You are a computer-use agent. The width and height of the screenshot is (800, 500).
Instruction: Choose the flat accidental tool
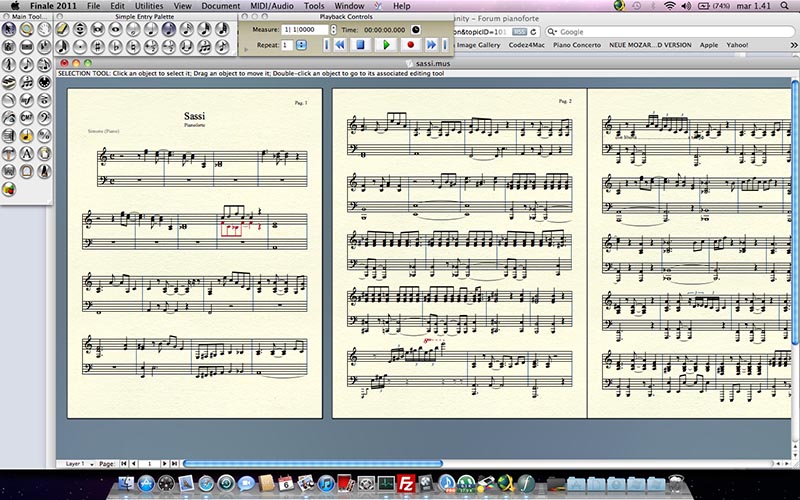[115, 47]
